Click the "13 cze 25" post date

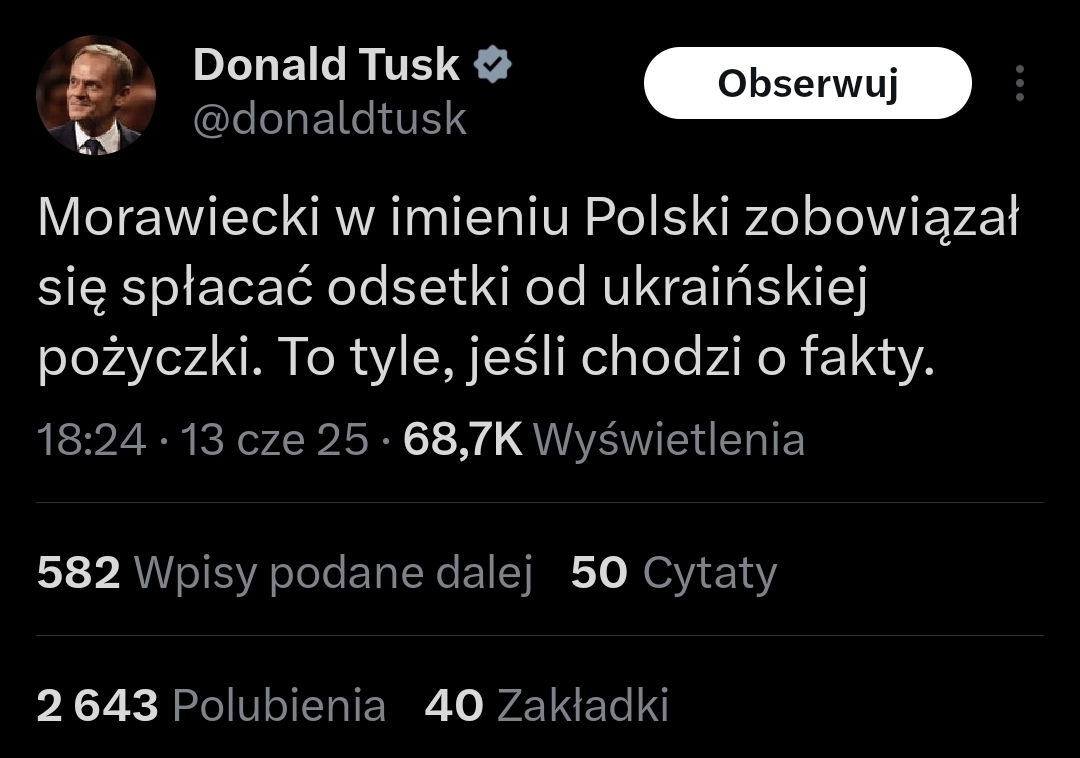pos(274,440)
